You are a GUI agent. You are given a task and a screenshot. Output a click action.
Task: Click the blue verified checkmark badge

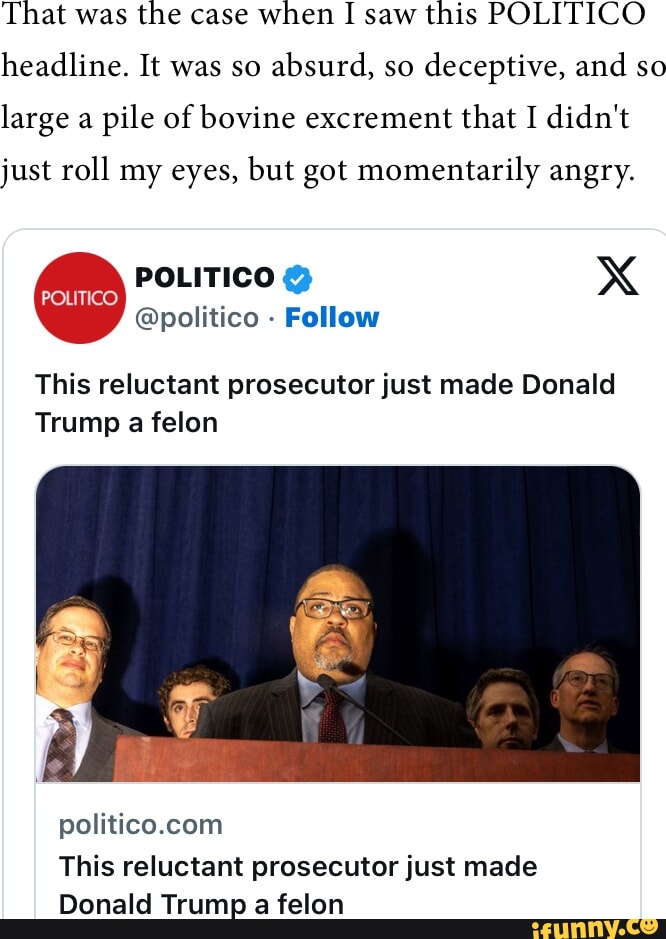[x=295, y=278]
